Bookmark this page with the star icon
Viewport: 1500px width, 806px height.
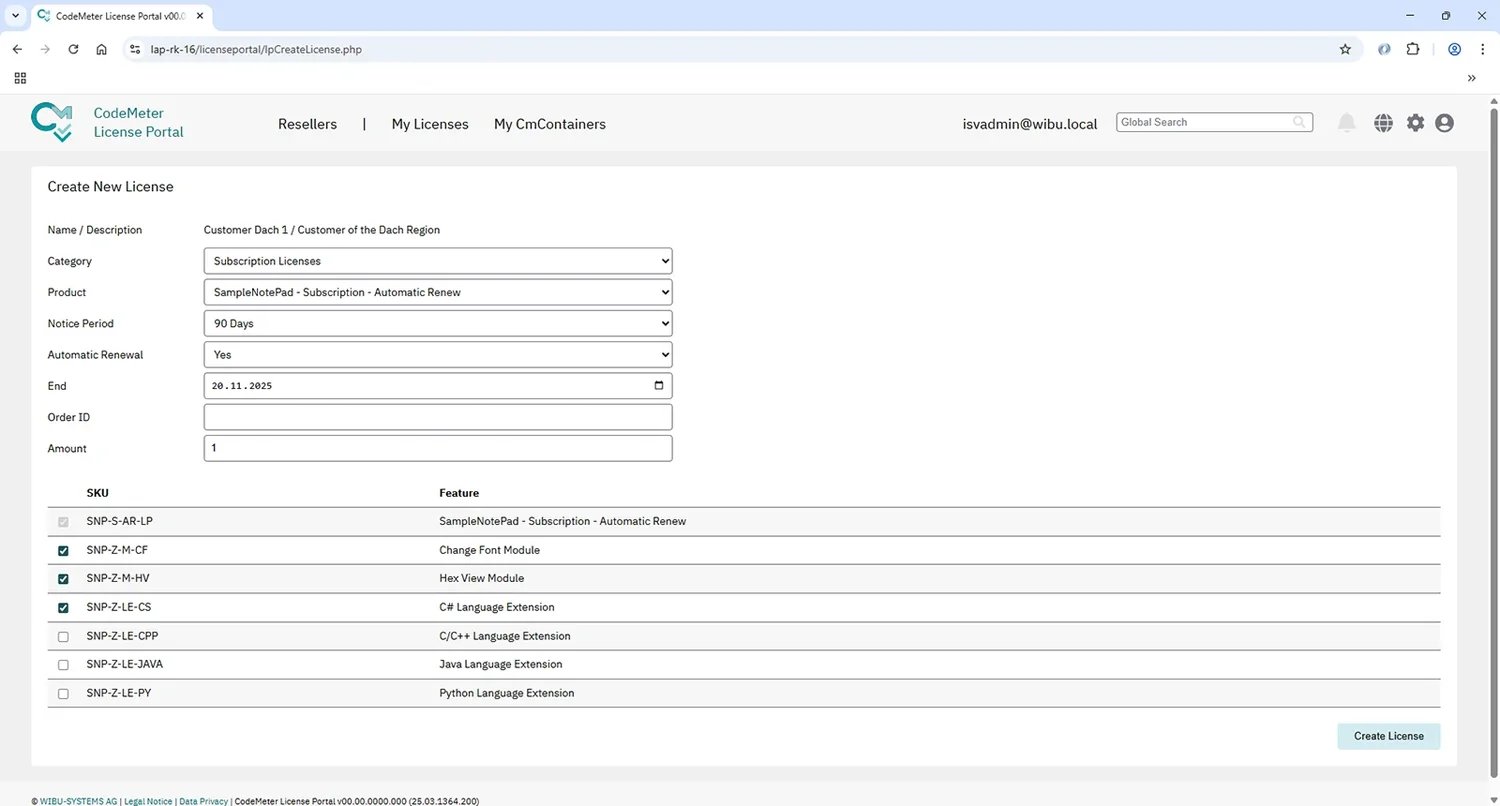(x=1345, y=49)
